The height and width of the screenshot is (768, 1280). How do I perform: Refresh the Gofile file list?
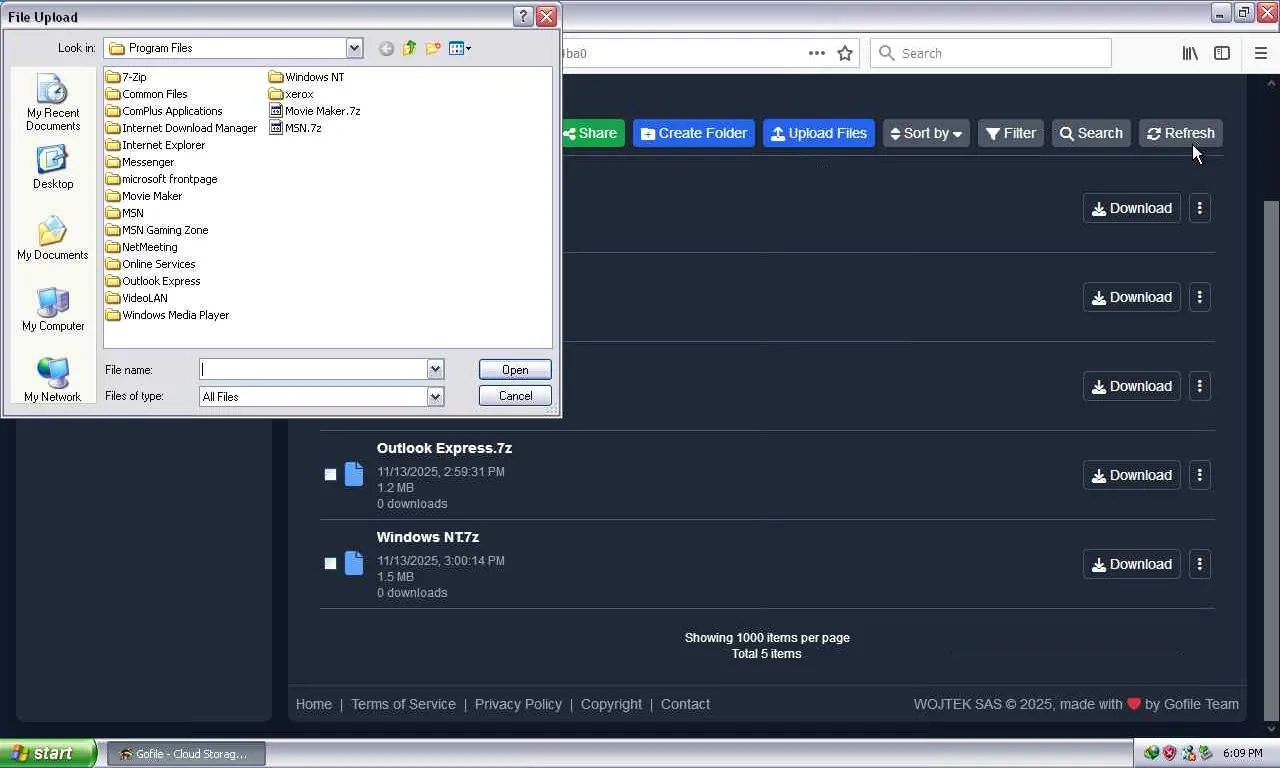[1181, 133]
